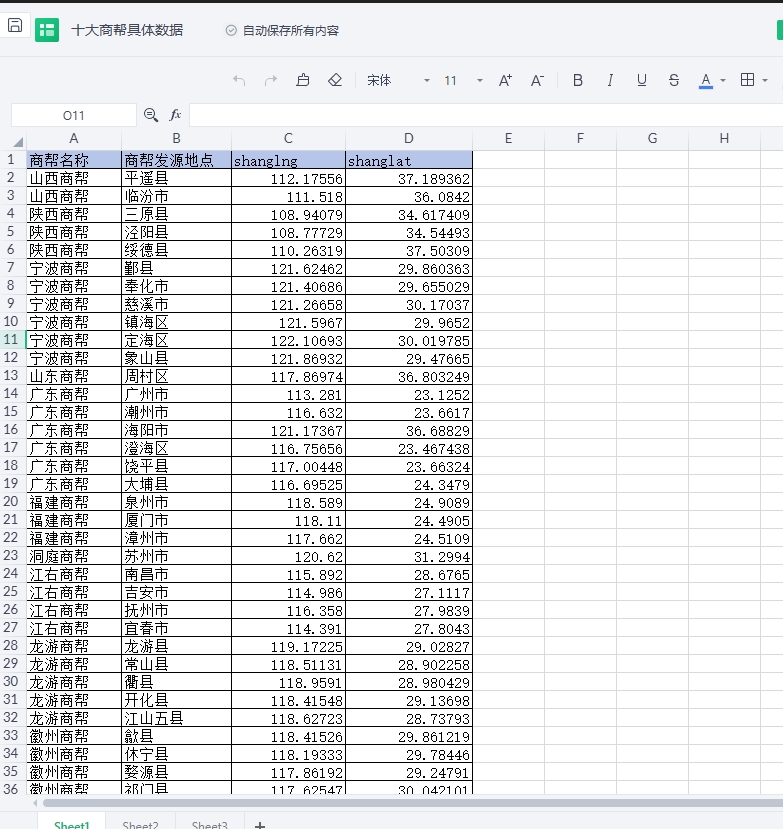Screen dimensions: 783x829
Task: Select column F header
Action: (580, 139)
